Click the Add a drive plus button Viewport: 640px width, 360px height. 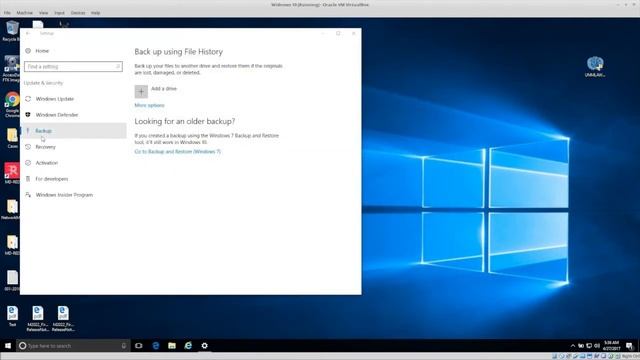pos(141,91)
